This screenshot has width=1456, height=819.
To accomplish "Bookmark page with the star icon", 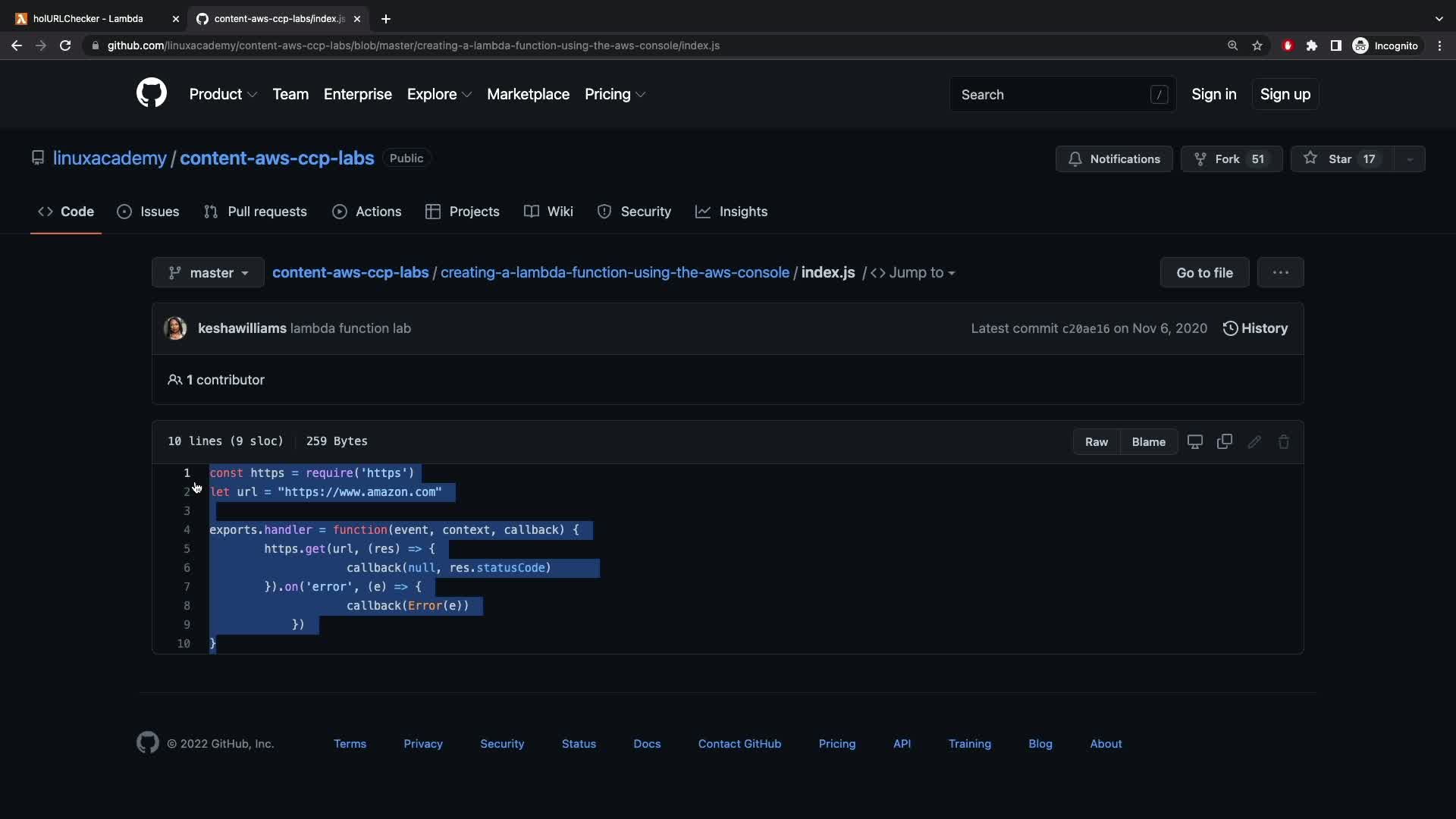I will pos(1257,45).
